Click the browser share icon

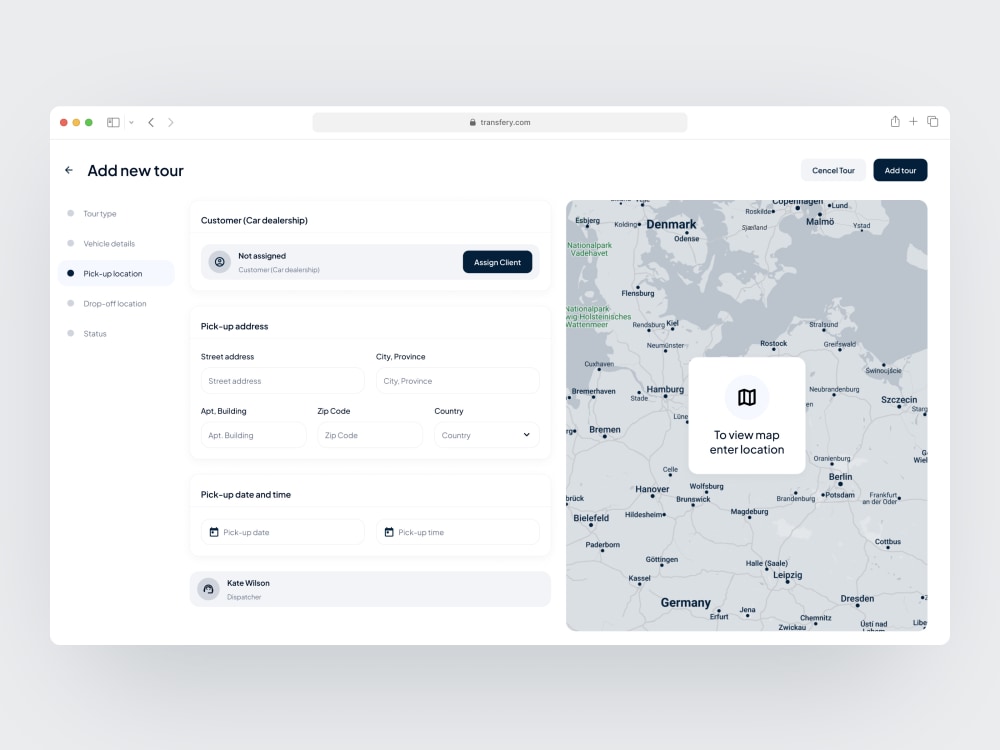[894, 121]
